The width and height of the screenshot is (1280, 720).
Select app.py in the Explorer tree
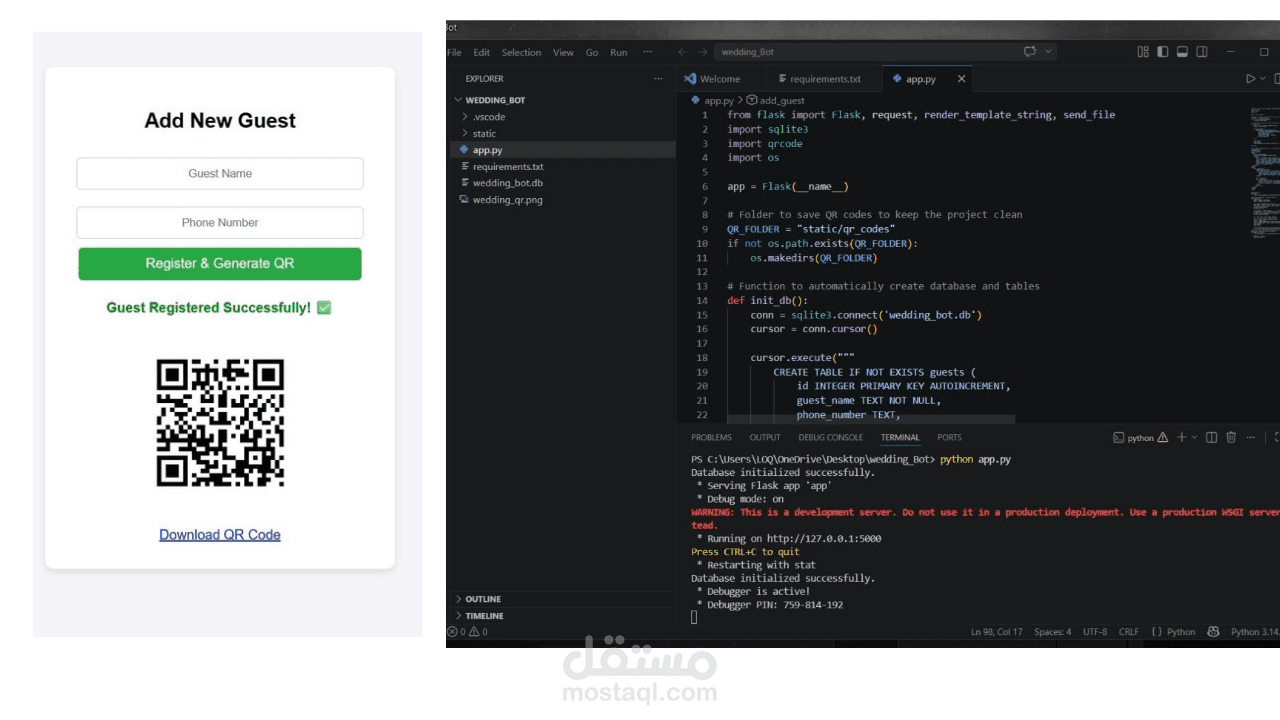point(561,150)
